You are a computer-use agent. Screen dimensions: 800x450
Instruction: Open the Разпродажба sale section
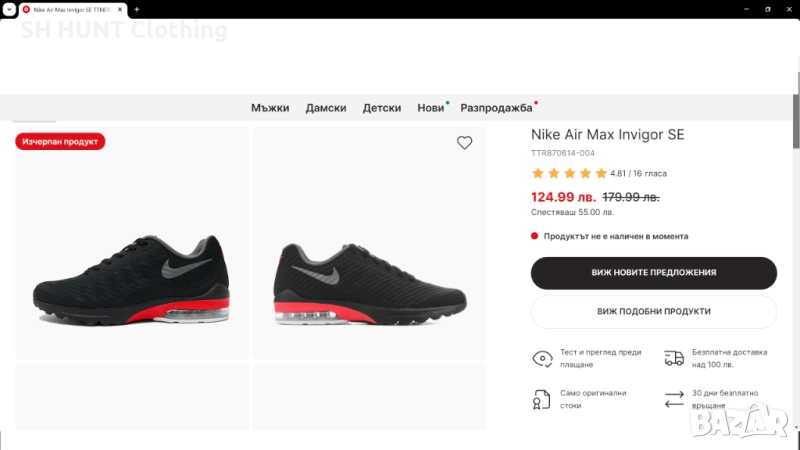point(496,108)
